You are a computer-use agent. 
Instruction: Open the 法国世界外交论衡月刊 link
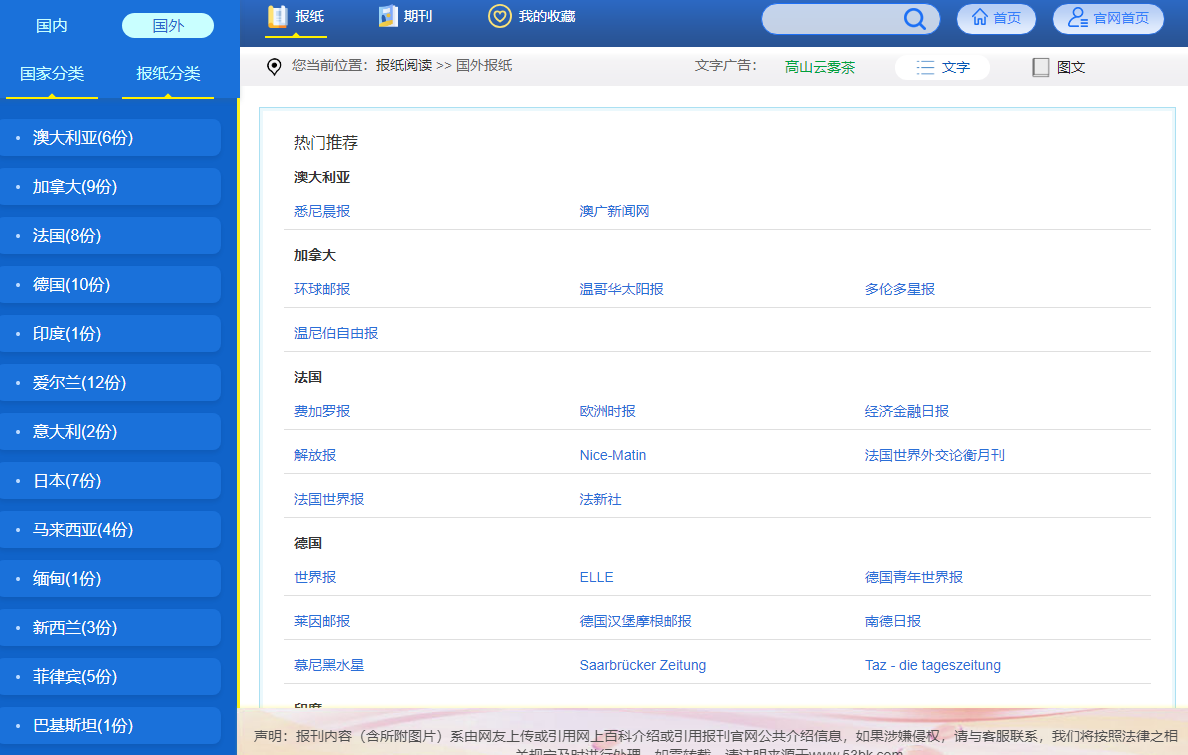[935, 456]
